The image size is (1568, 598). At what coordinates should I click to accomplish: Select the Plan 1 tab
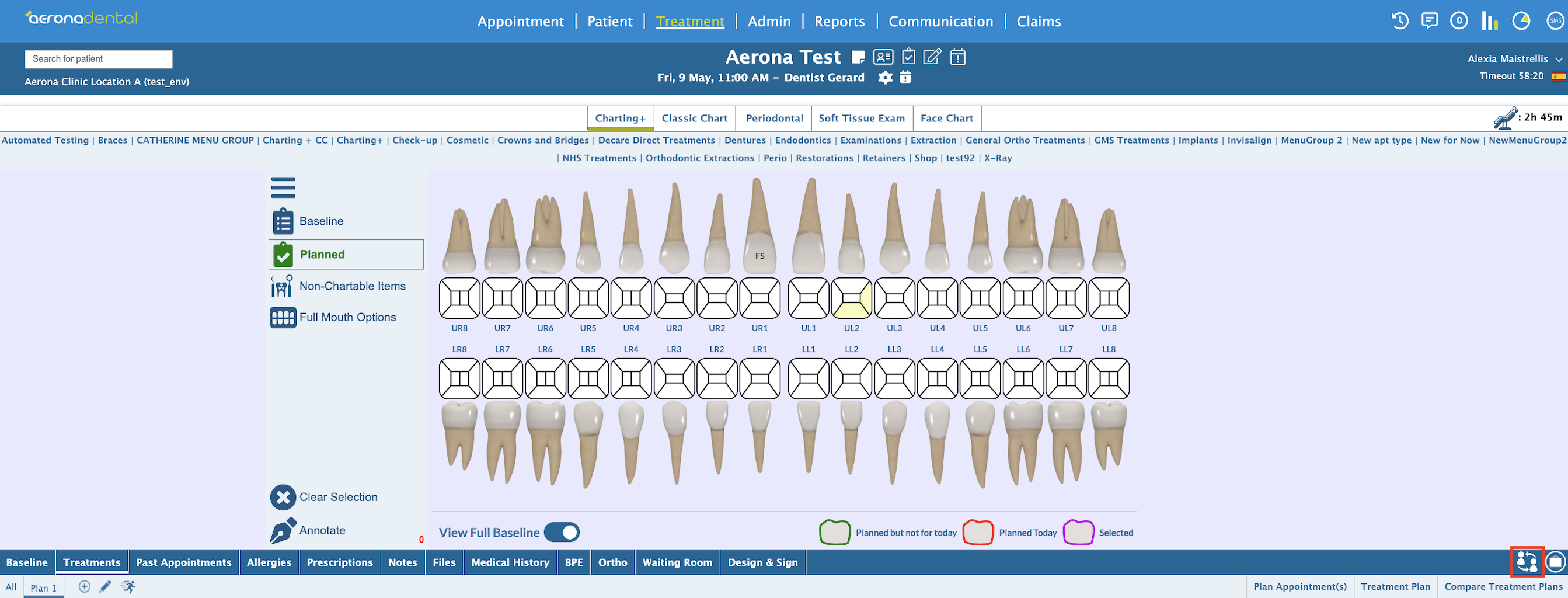point(43,587)
